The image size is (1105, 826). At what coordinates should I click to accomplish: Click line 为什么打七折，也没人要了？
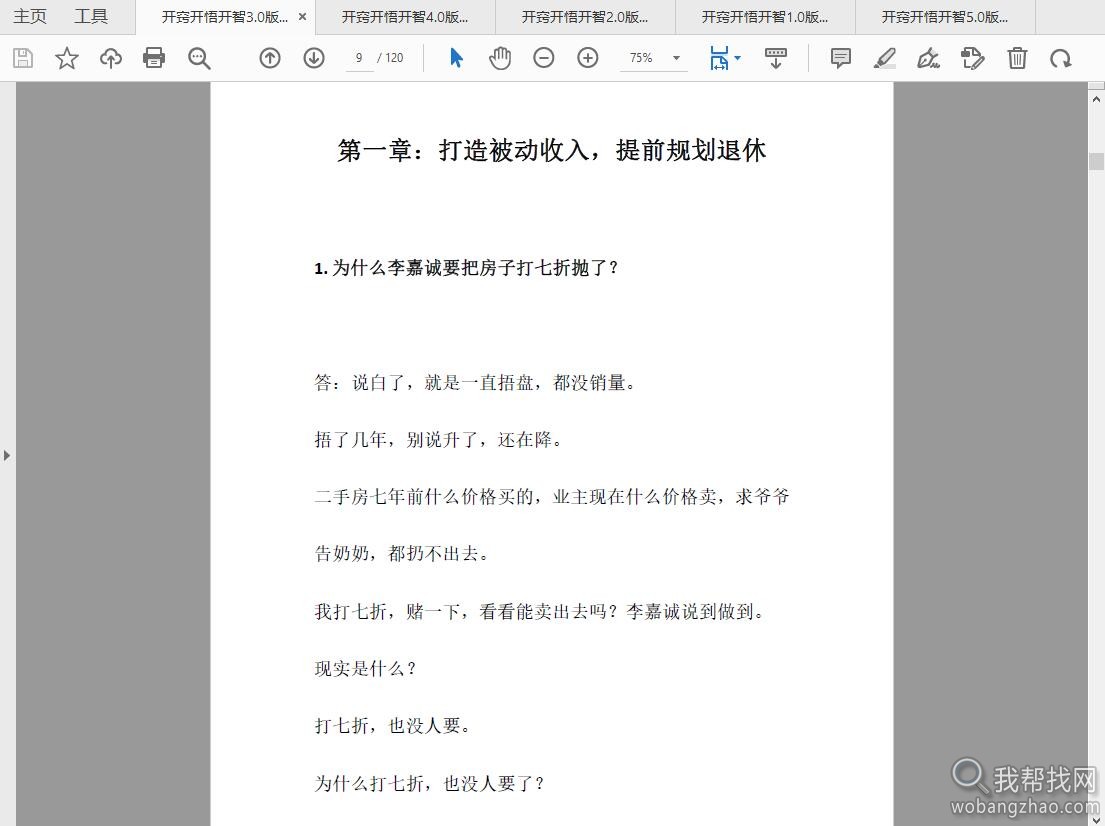click(429, 783)
